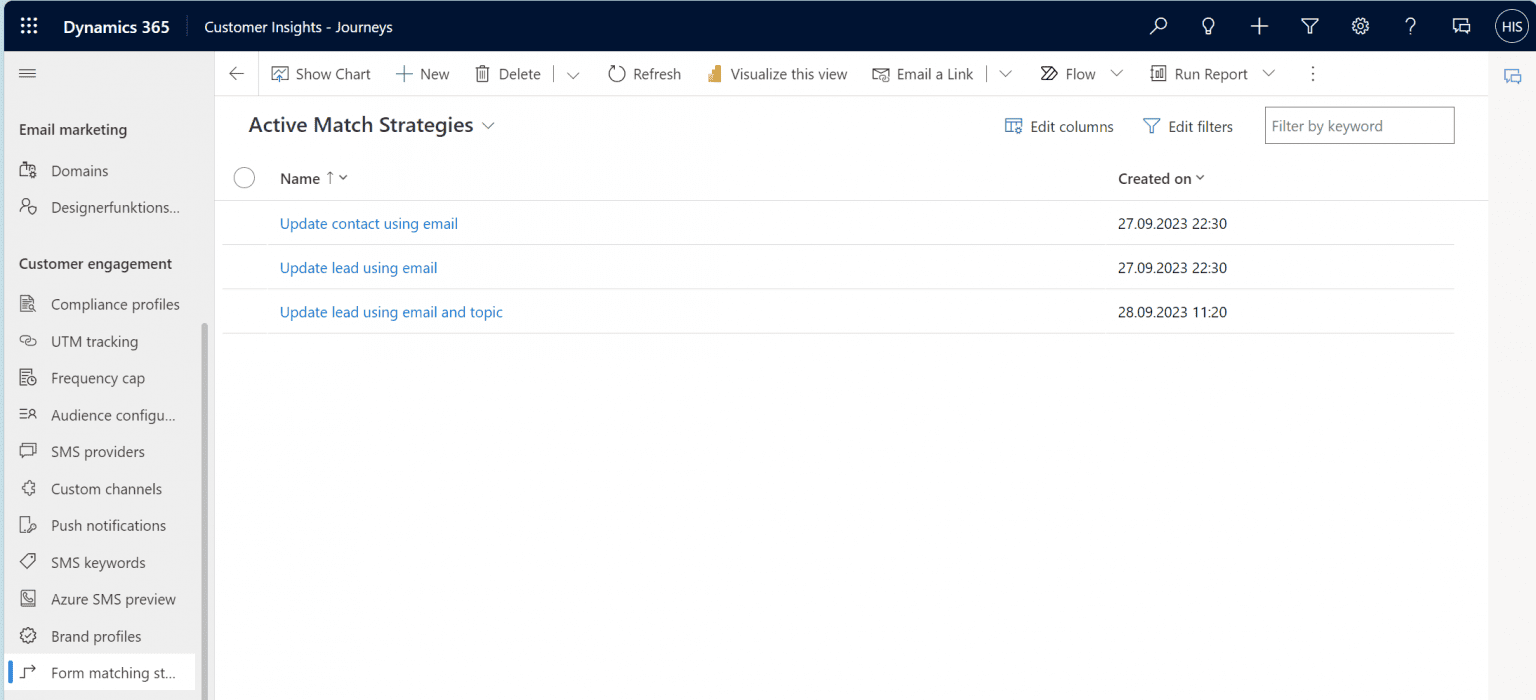Expand the Active Match Strategies view selector
The width and height of the screenshot is (1536, 700).
tap(487, 125)
